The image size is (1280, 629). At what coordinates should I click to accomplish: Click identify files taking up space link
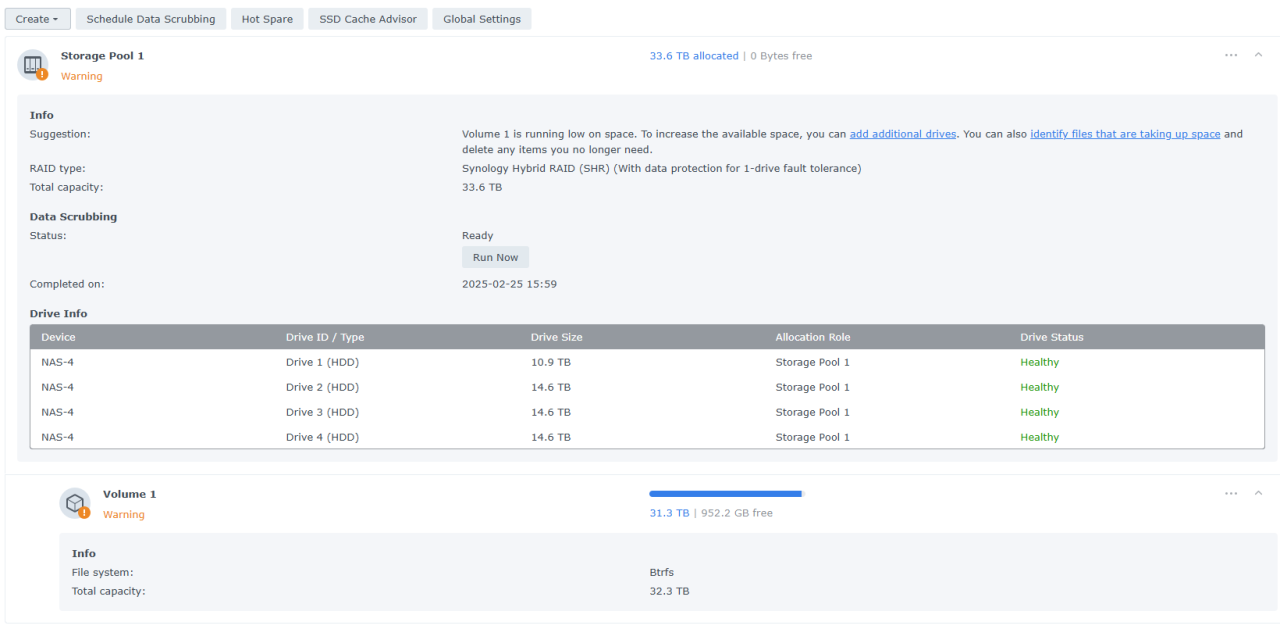point(1125,134)
